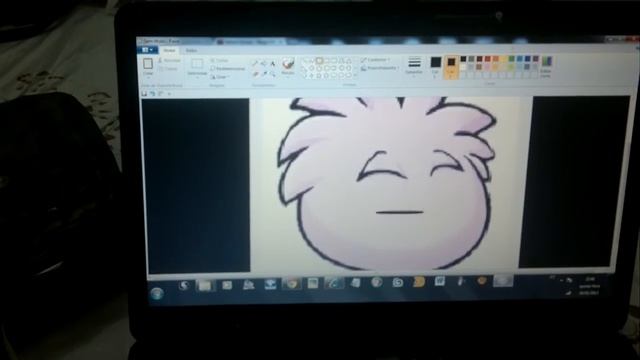This screenshot has width=640, height=360.
Task: Click the puffle drawing on the canvas
Action: coord(387,184)
